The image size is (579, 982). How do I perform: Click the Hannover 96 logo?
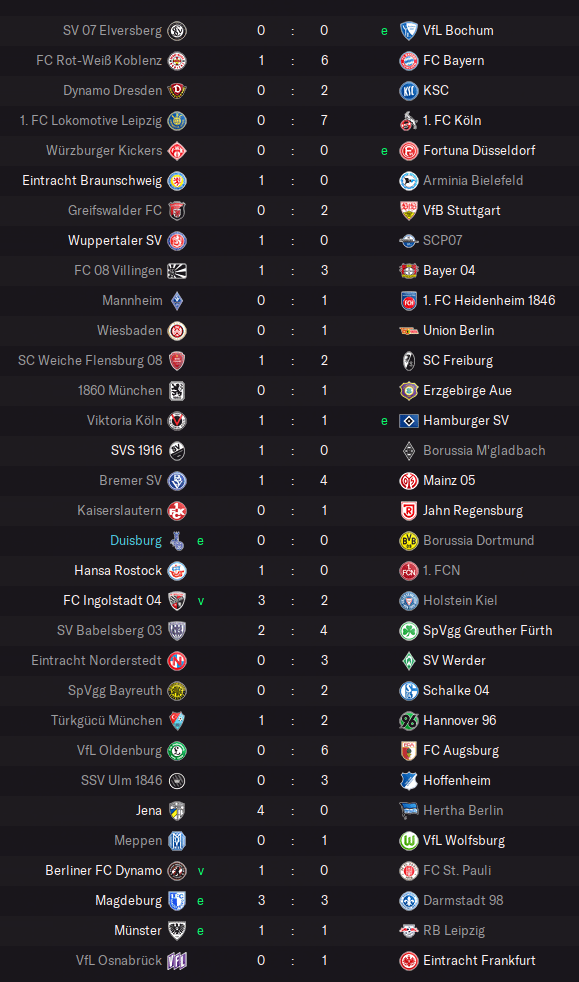point(408,720)
